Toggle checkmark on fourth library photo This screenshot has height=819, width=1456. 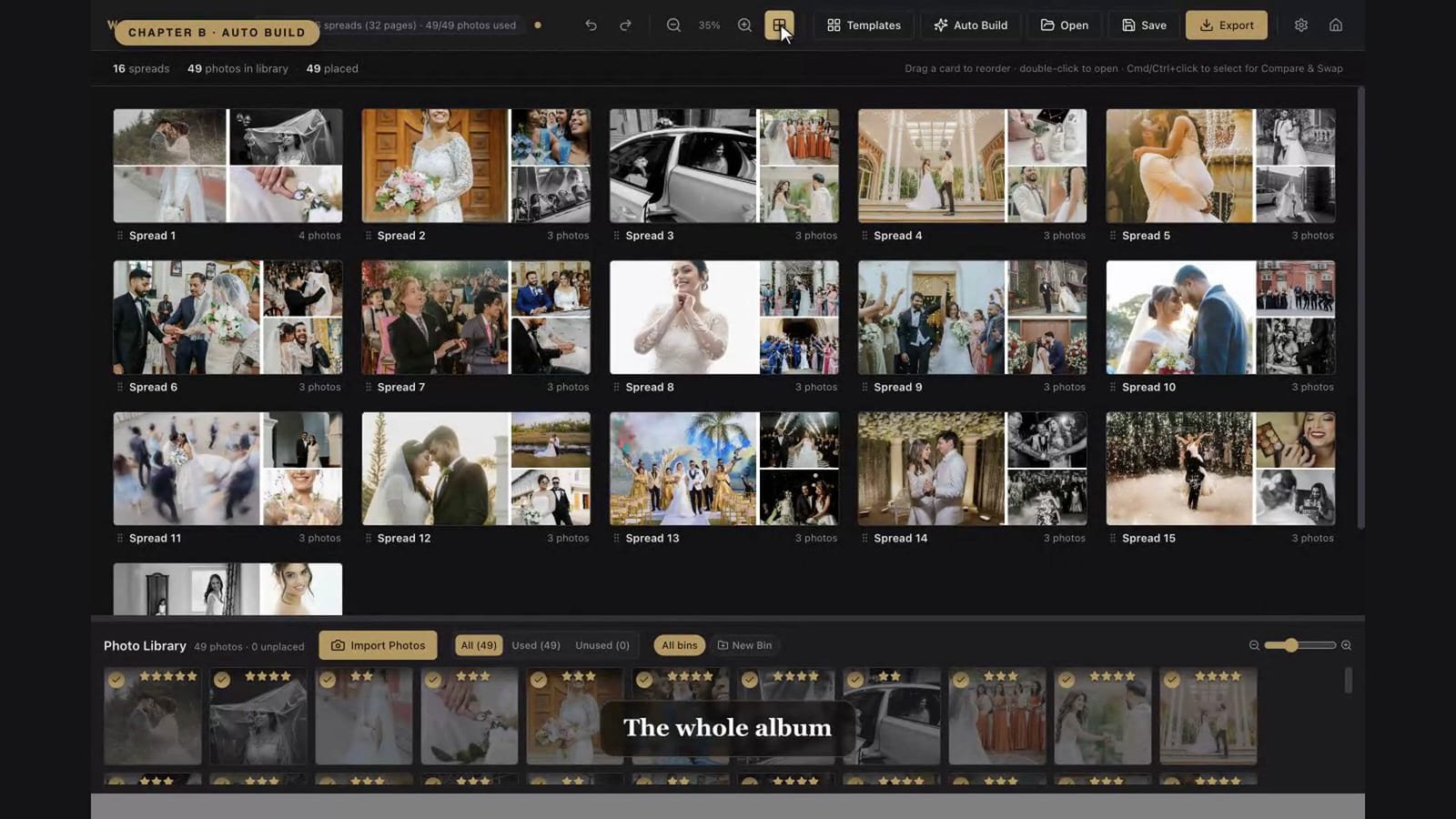tap(433, 680)
